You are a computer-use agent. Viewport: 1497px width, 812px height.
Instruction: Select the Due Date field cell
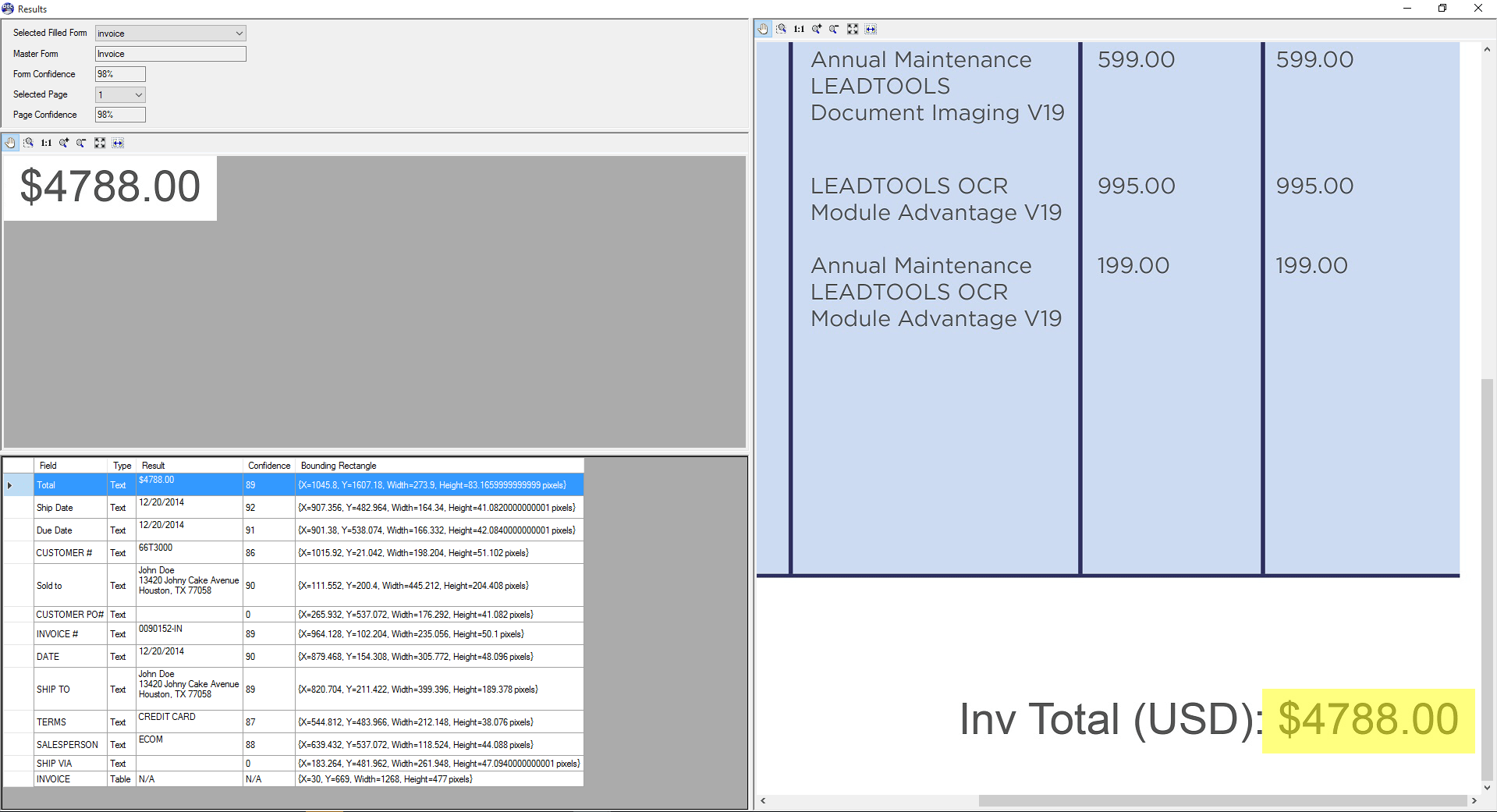tap(70, 530)
